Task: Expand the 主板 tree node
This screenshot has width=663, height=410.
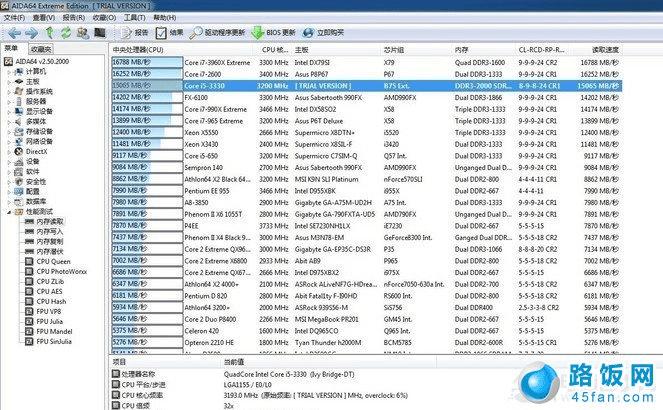Action: coord(8,82)
